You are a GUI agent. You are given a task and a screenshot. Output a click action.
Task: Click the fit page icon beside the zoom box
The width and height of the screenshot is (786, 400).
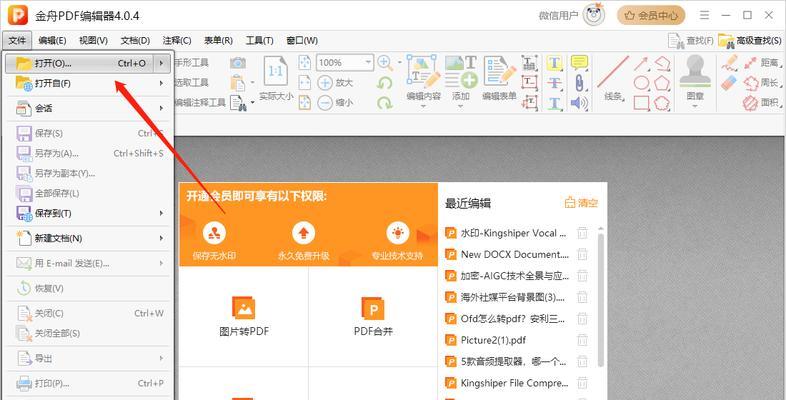305,63
